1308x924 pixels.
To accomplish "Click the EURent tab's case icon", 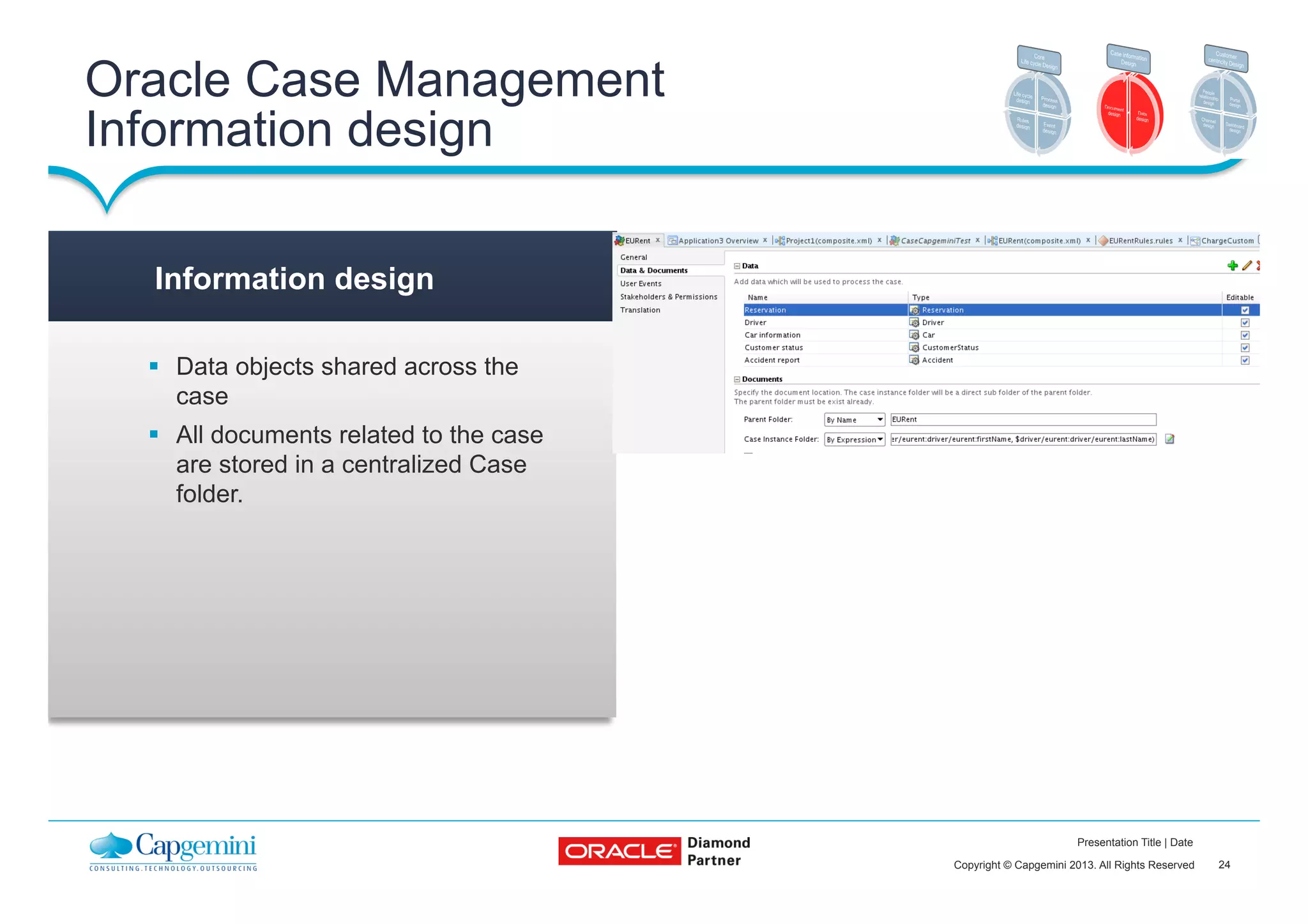I will [619, 241].
